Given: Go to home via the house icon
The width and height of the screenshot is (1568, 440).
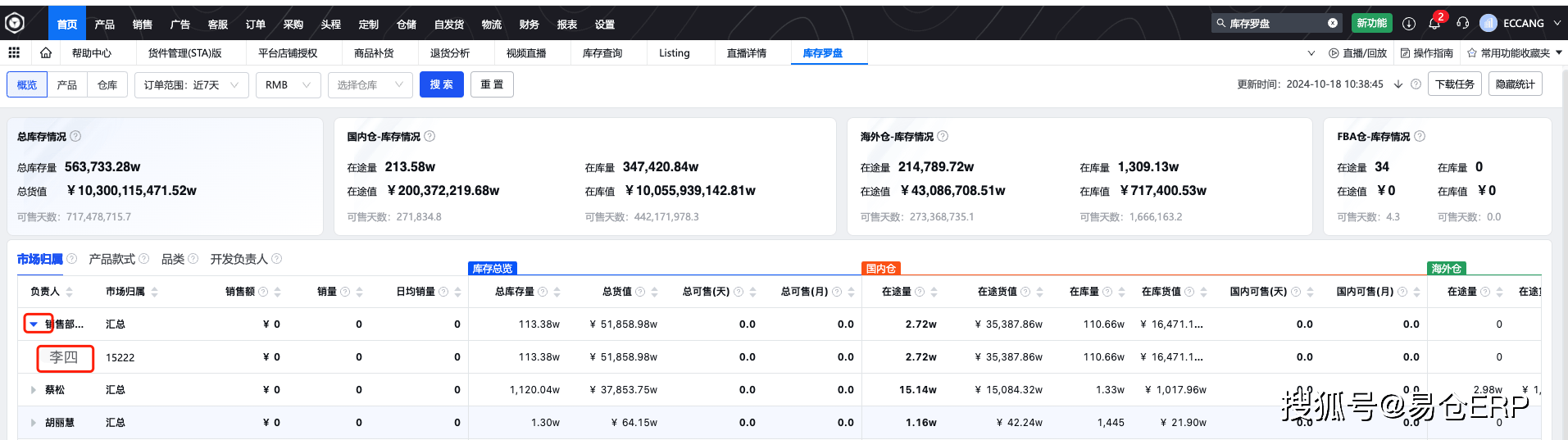Looking at the screenshot, I should pyautogui.click(x=46, y=53).
